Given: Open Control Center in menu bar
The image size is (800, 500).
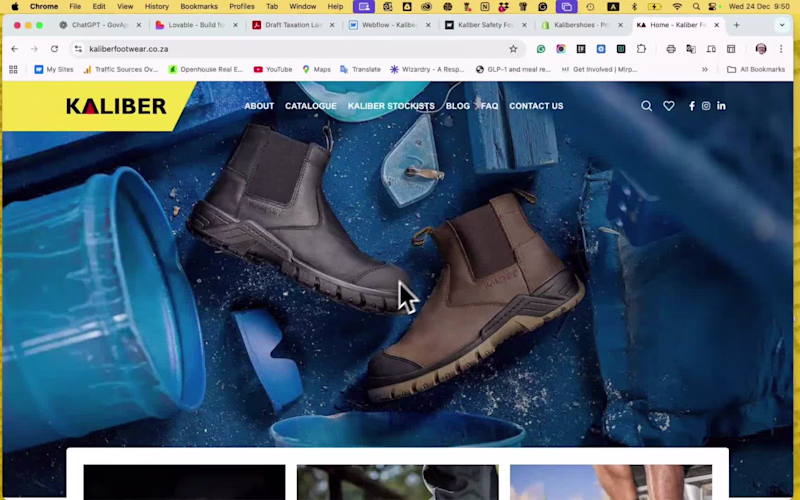Looking at the screenshot, I should 713,7.
